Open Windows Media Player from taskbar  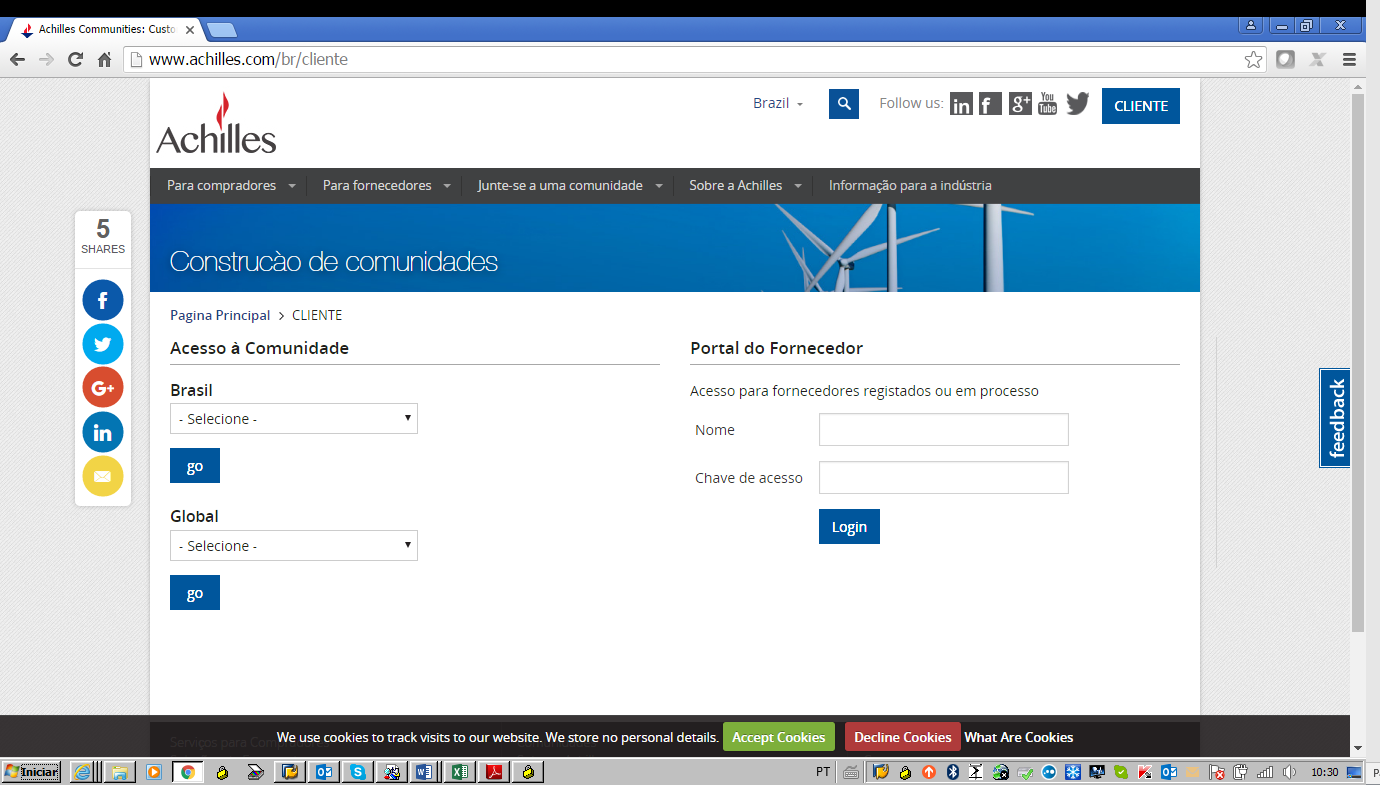[153, 772]
